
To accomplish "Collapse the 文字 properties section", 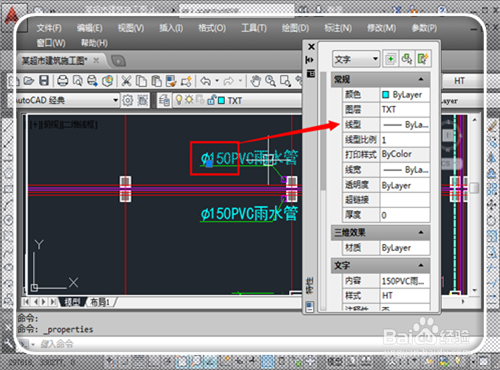I will 421,265.
